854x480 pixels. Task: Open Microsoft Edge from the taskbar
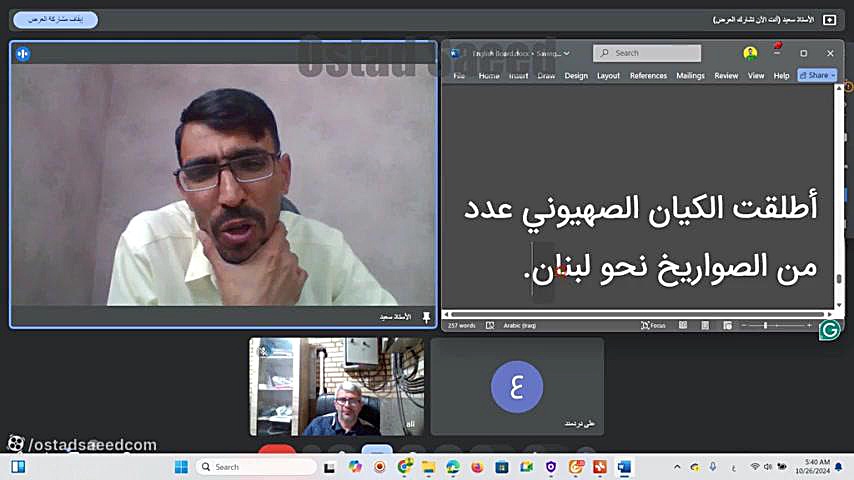pos(453,467)
